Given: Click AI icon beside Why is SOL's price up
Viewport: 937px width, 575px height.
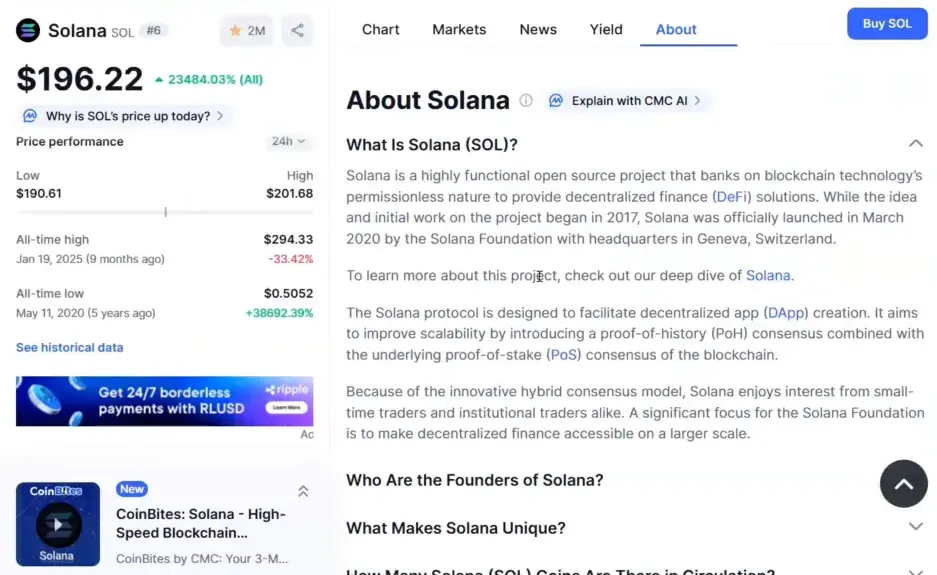Looking at the screenshot, I should 30,116.
